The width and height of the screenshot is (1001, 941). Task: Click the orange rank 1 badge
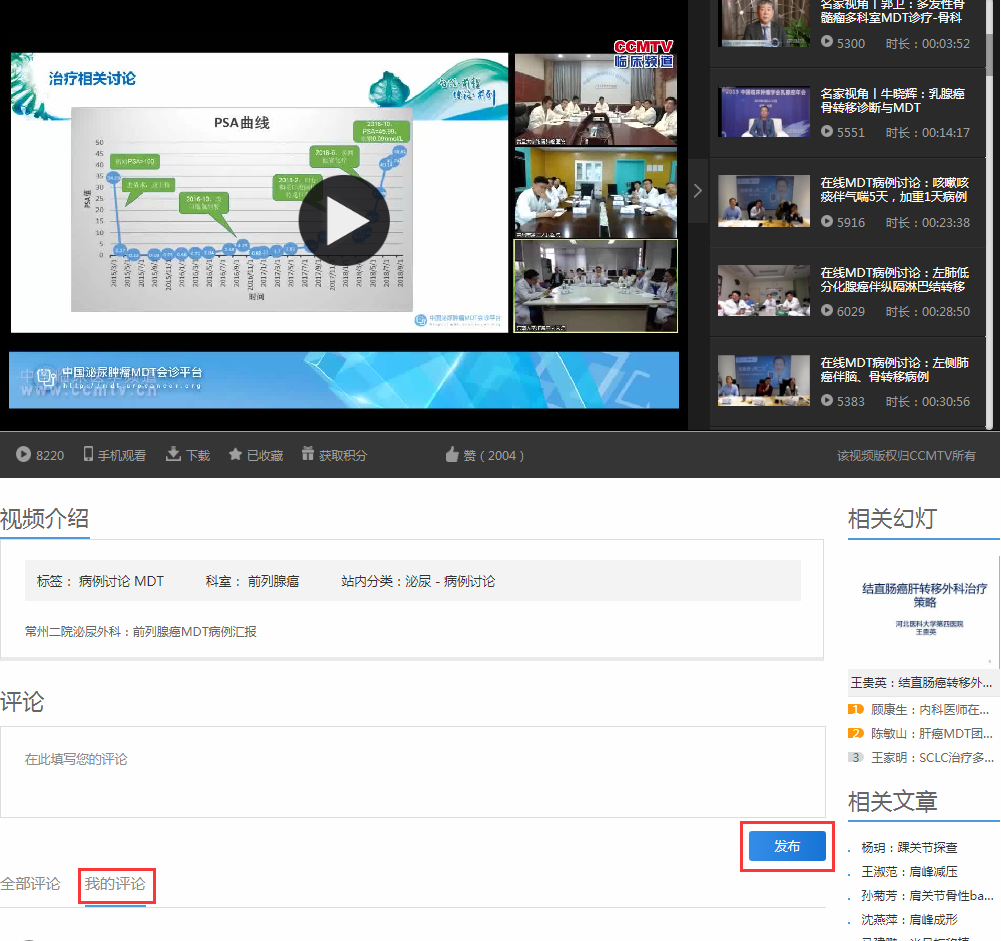click(x=855, y=709)
